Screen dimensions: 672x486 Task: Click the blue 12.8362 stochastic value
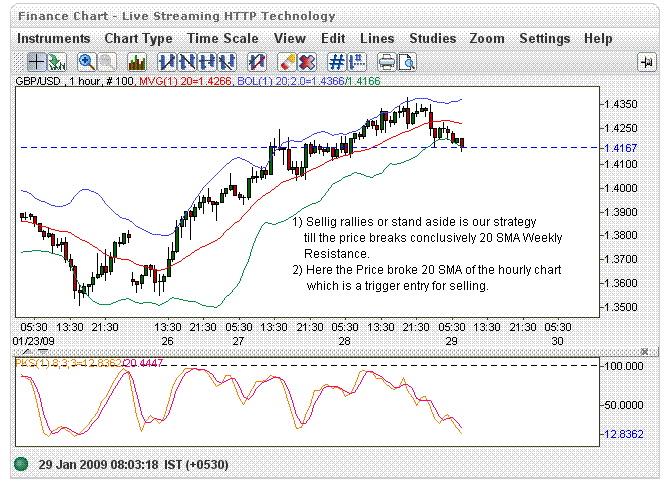point(624,434)
